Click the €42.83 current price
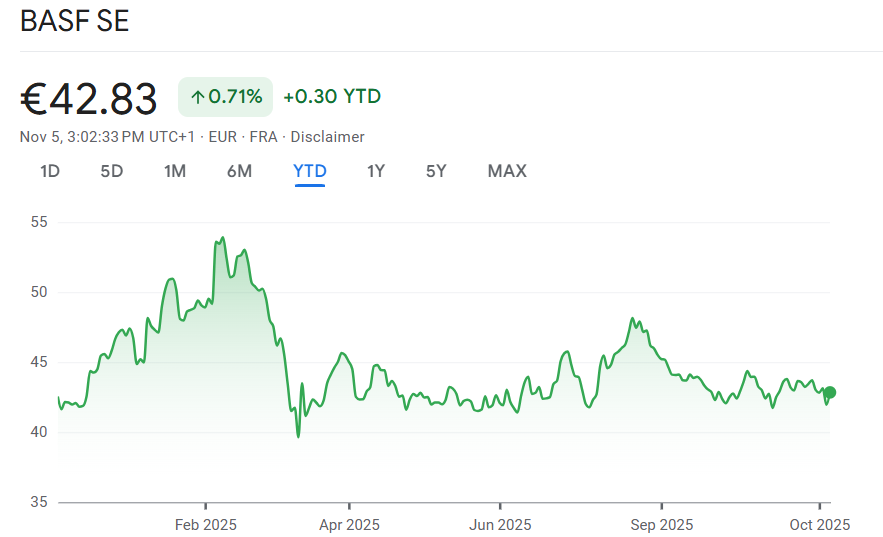Screen dimensions: 883x537 [89, 99]
